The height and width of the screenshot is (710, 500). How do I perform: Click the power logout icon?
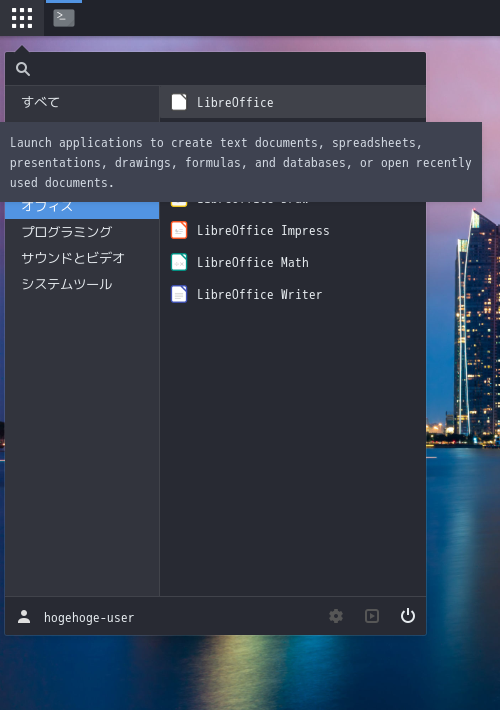(x=408, y=616)
